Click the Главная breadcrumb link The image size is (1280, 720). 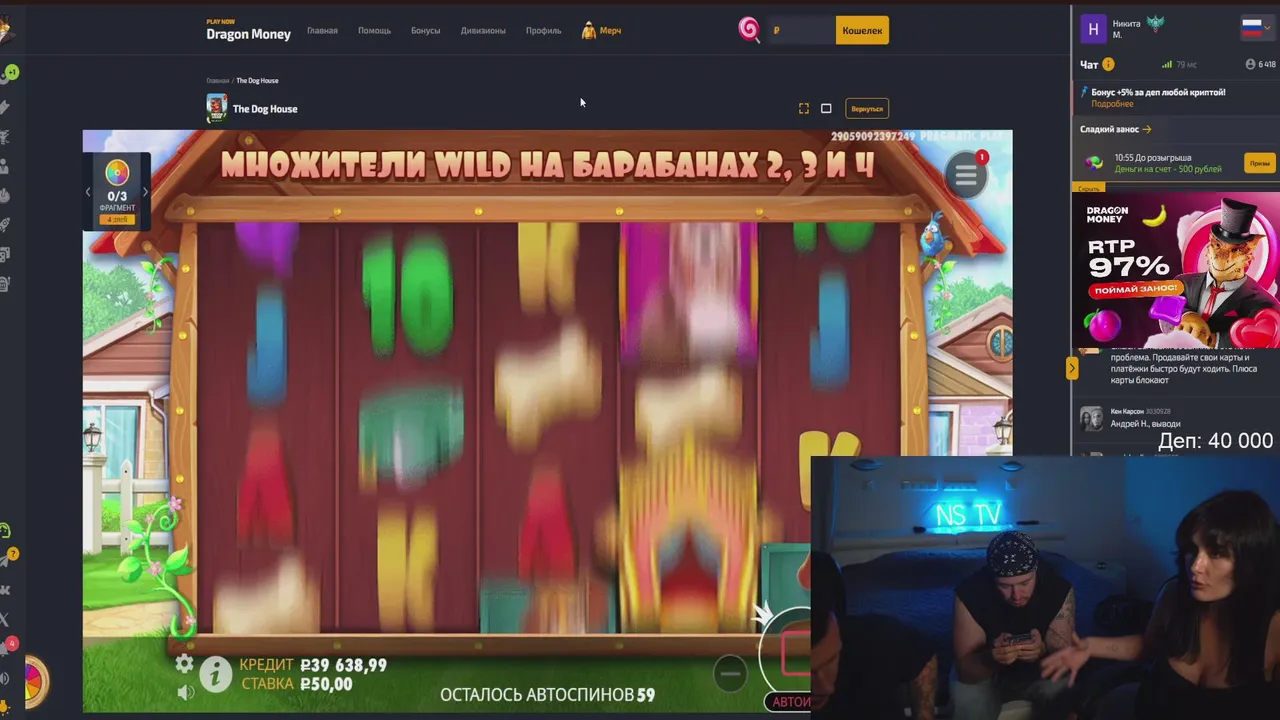[x=217, y=80]
